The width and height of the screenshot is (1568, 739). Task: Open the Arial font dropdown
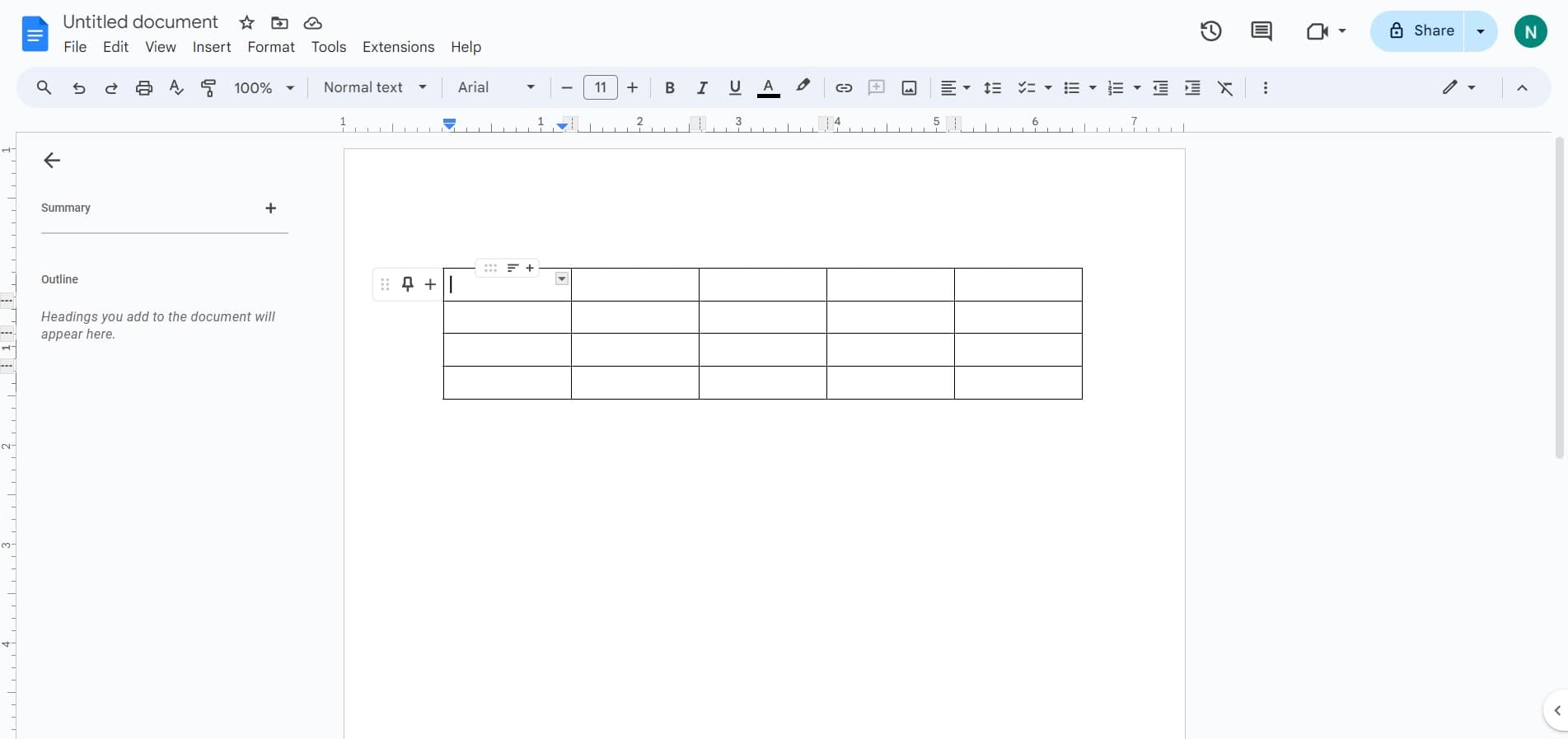click(496, 87)
